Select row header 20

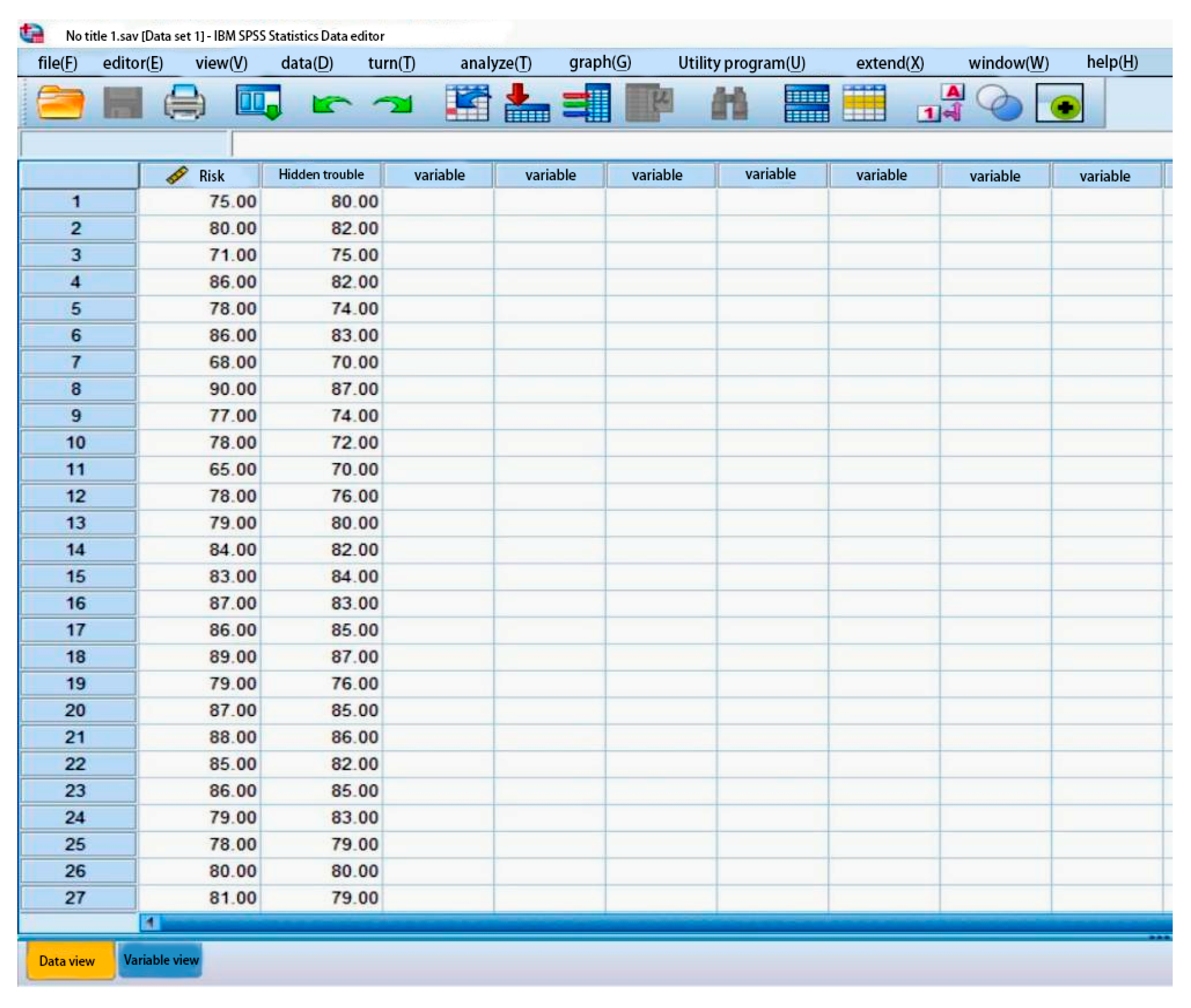coord(78,710)
